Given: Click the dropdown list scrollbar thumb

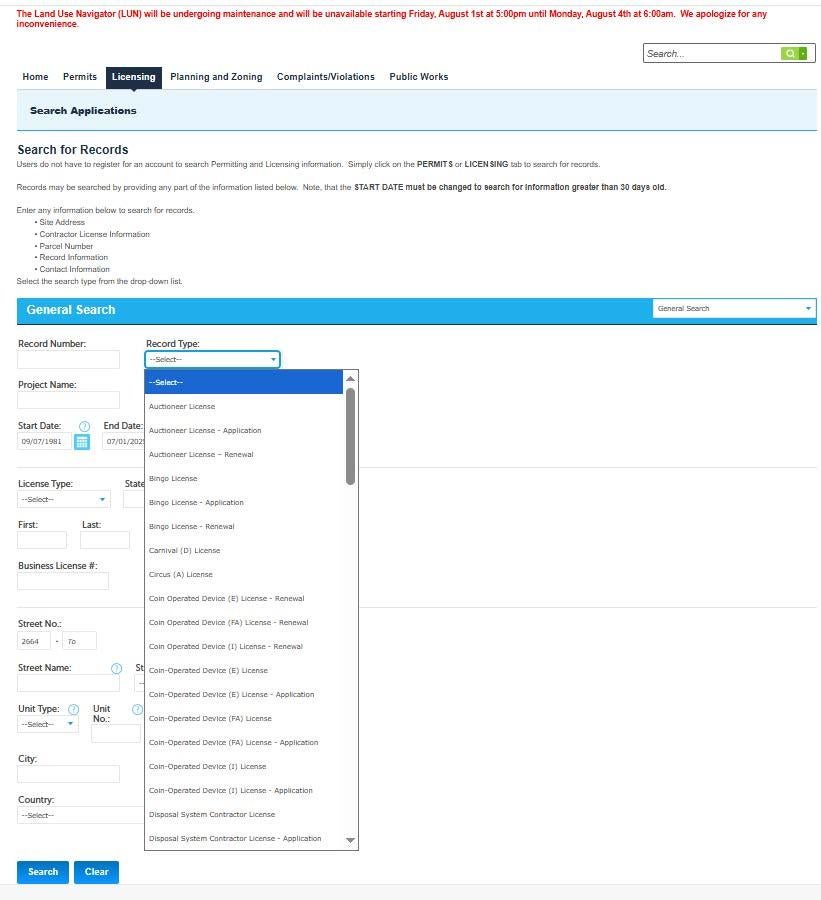Looking at the screenshot, I should (x=350, y=436).
